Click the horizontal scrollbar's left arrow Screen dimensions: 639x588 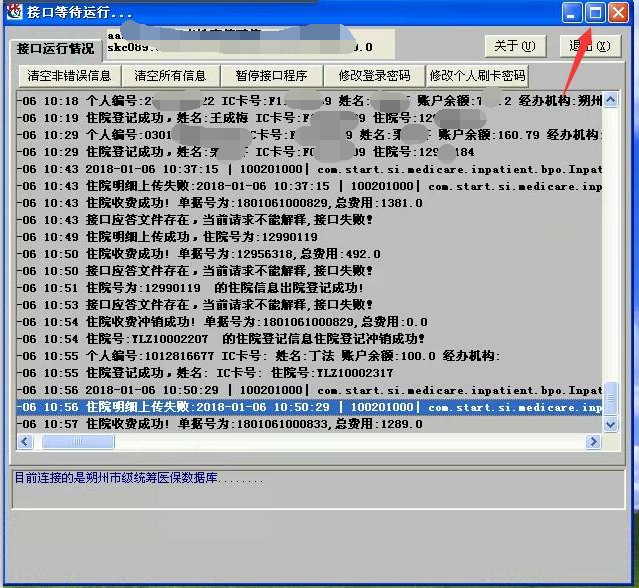tap(25, 441)
